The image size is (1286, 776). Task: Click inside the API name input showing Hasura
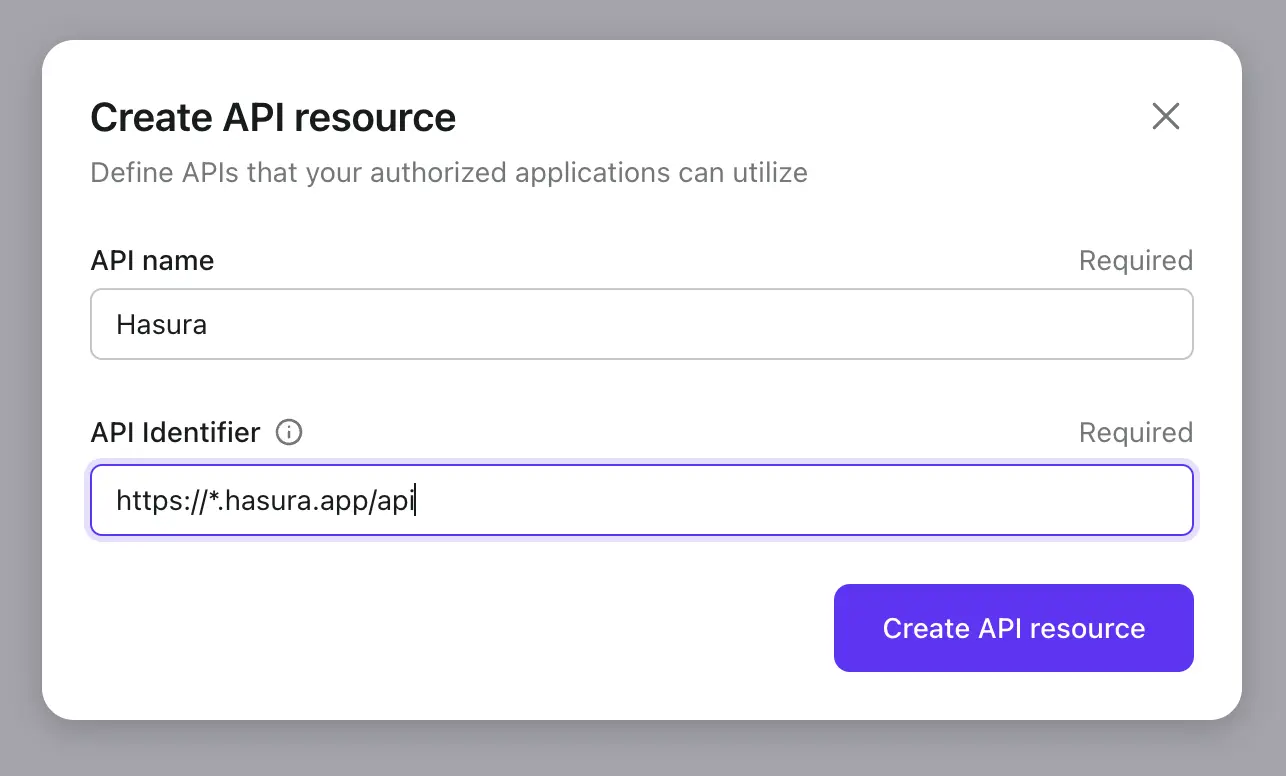[x=641, y=324]
